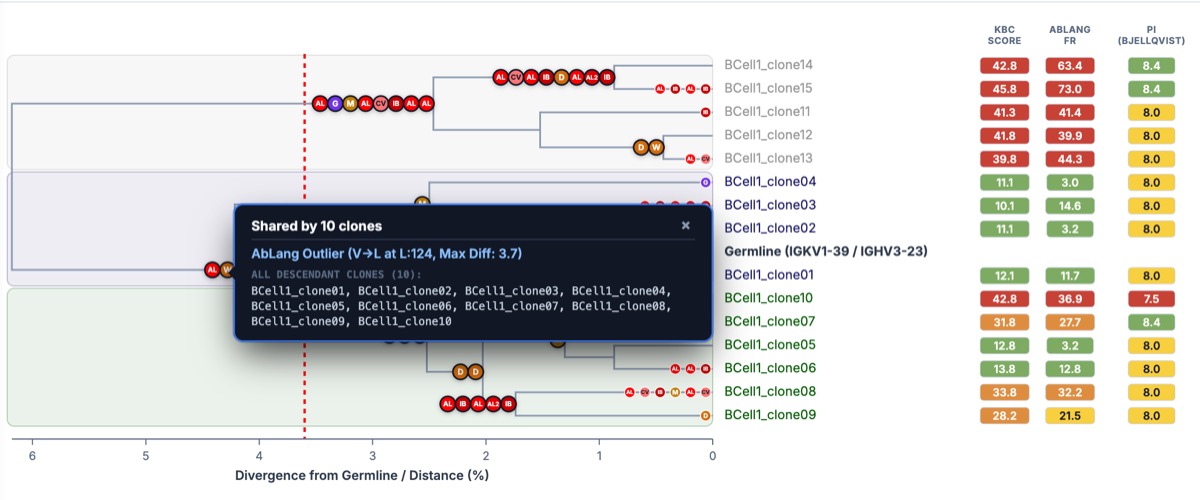
Task: Click AbLang FR value 21.5 for clone09
Action: pos(1071,415)
